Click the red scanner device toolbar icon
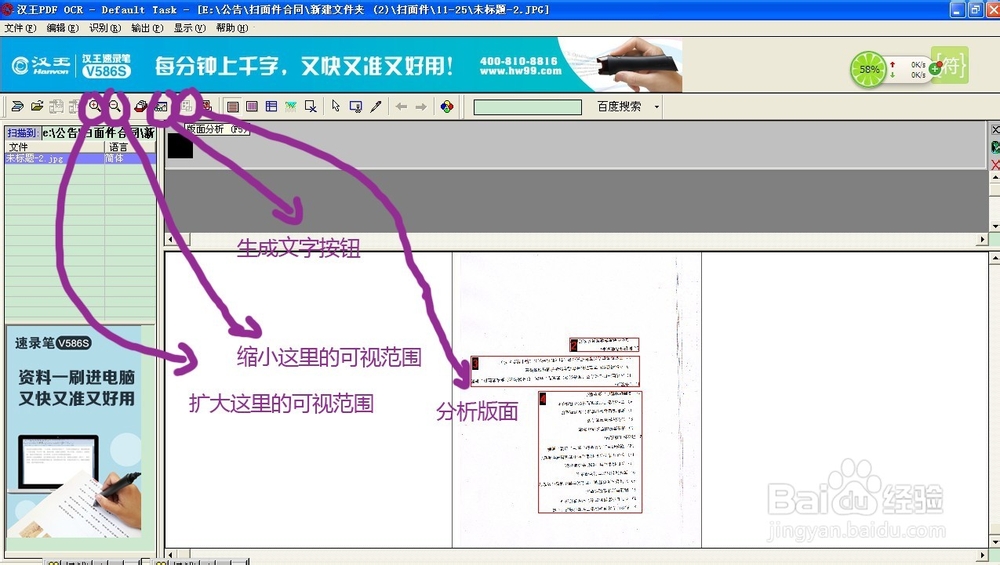The width and height of the screenshot is (1000, 565). click(141, 106)
